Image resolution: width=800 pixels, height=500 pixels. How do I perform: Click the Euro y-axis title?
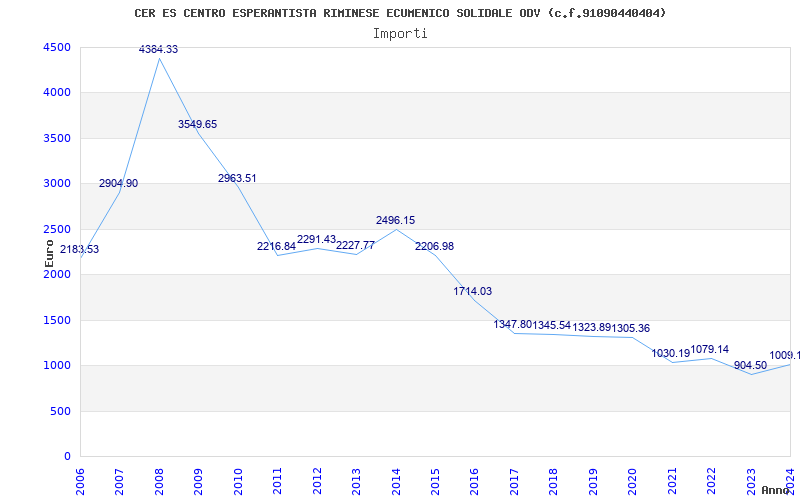click(x=49, y=254)
